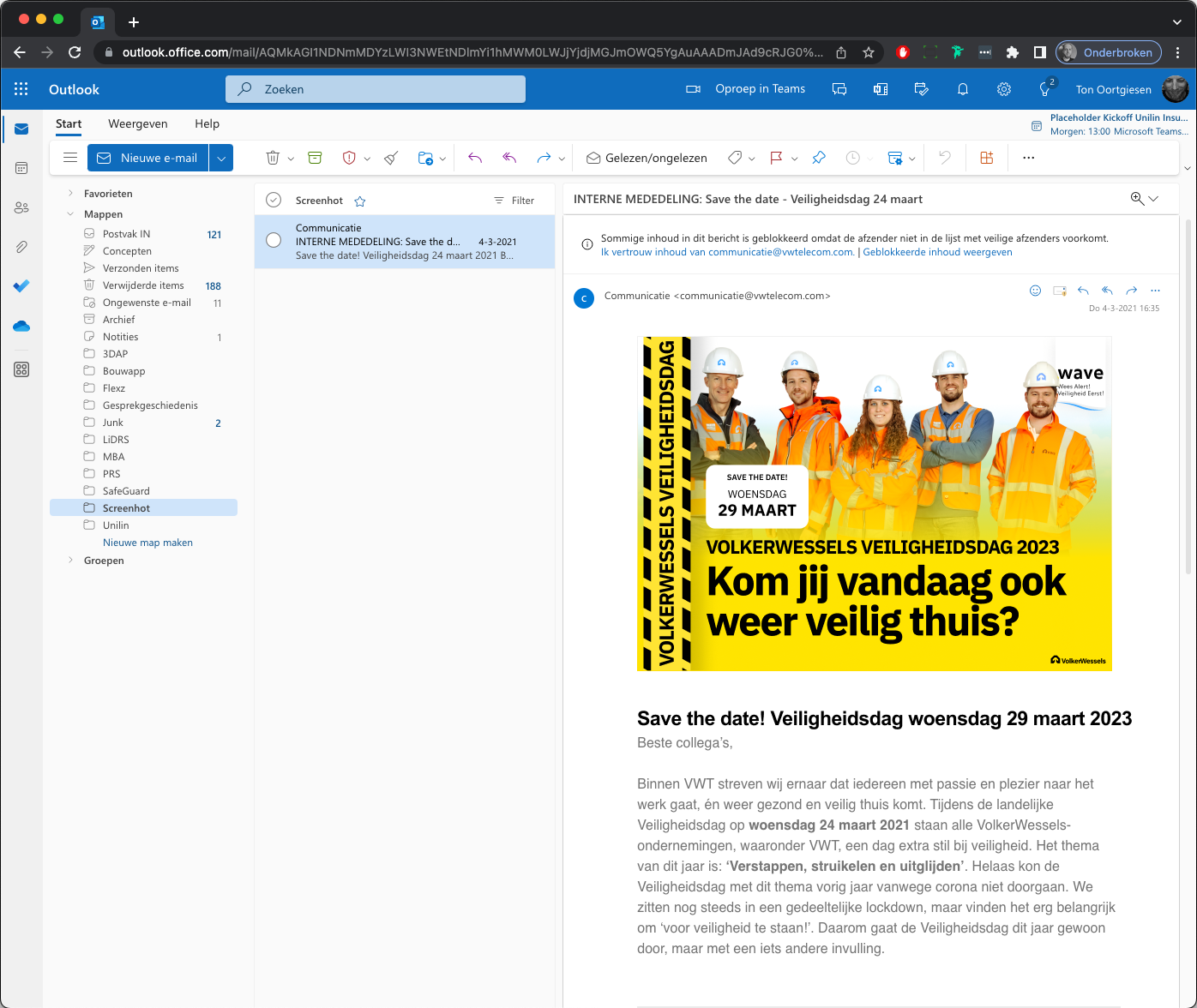Open Teams chat icon in header
The height and width of the screenshot is (1008, 1197).
point(839,89)
